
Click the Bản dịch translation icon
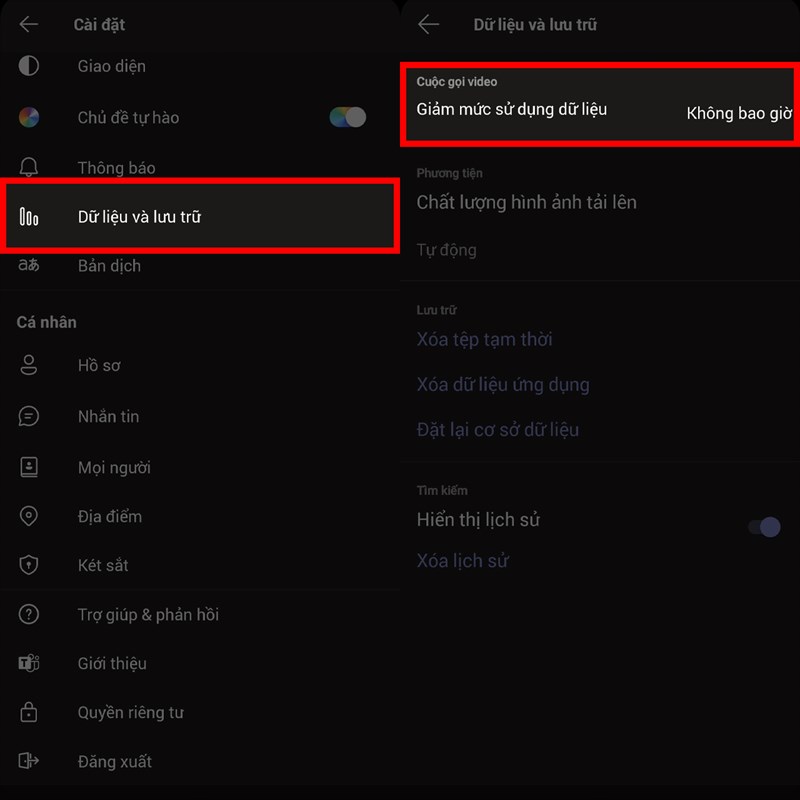coord(29,266)
